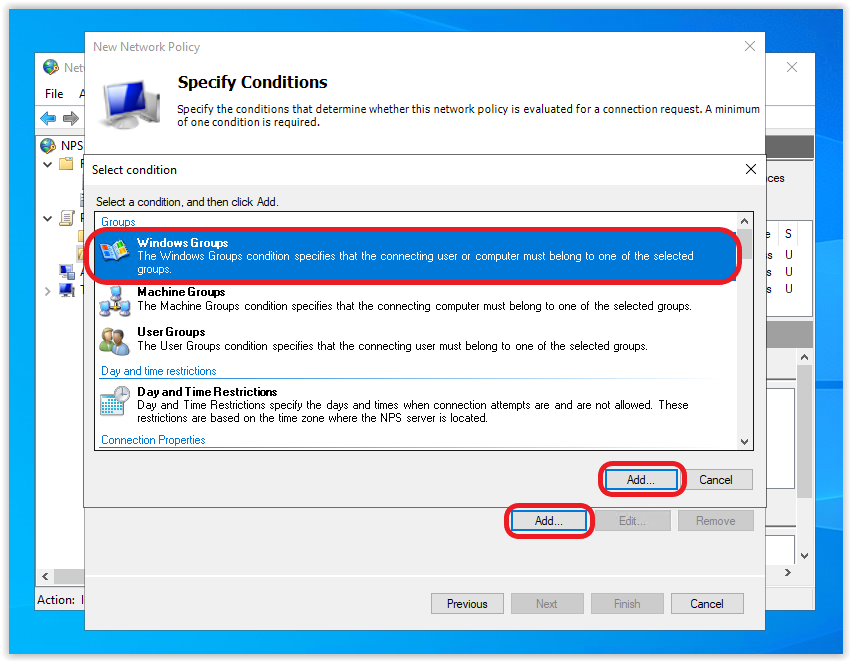Go back using the blue left arrow in NPS toolbar
851x662 pixels.
pos(48,118)
